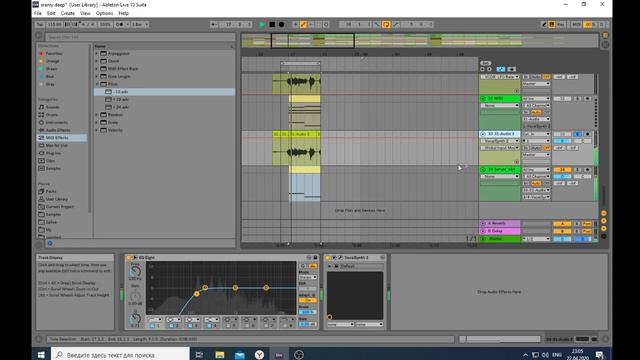Viewport: 640px width, 360px height.
Task: Select Favorites red collection
Action: [x=53, y=53]
